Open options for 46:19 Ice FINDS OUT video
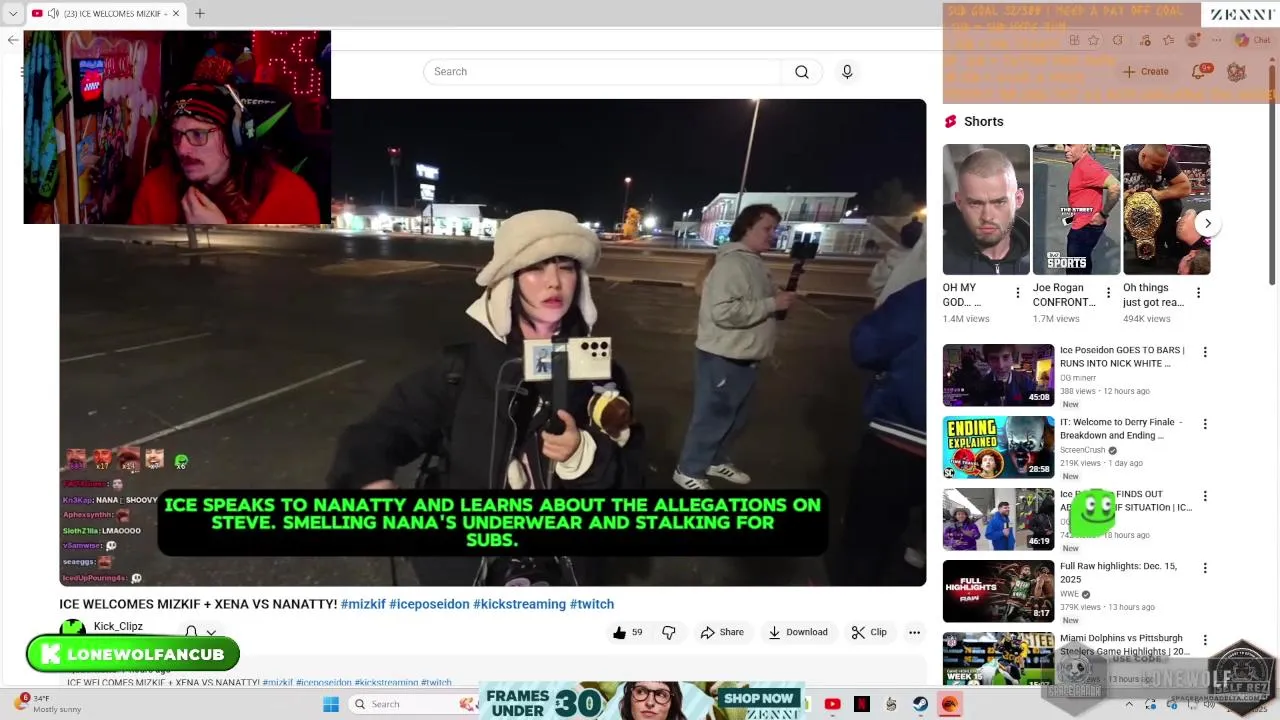 [x=1205, y=496]
